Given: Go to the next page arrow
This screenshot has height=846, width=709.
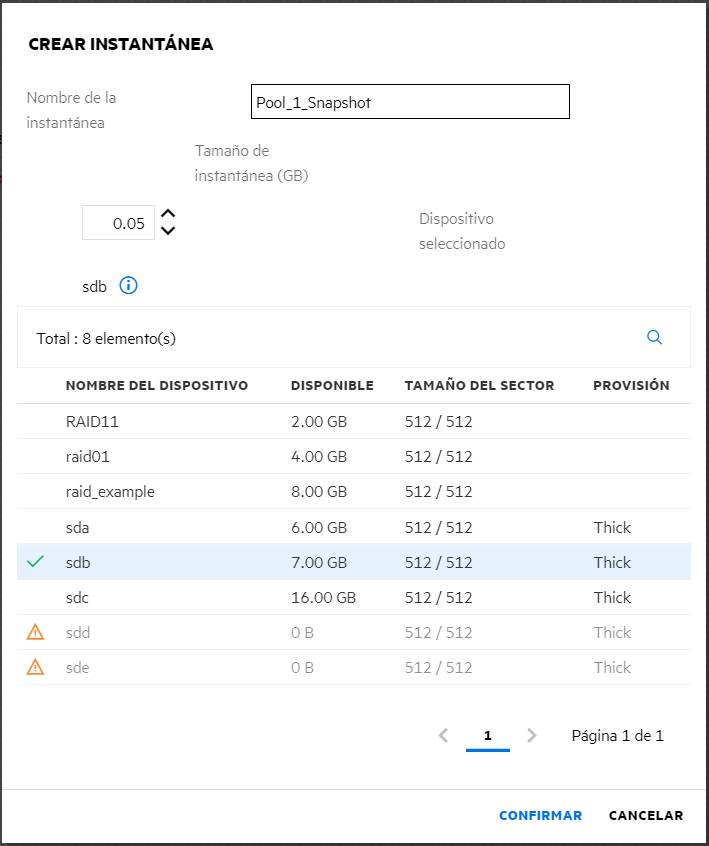Looking at the screenshot, I should pyautogui.click(x=532, y=736).
